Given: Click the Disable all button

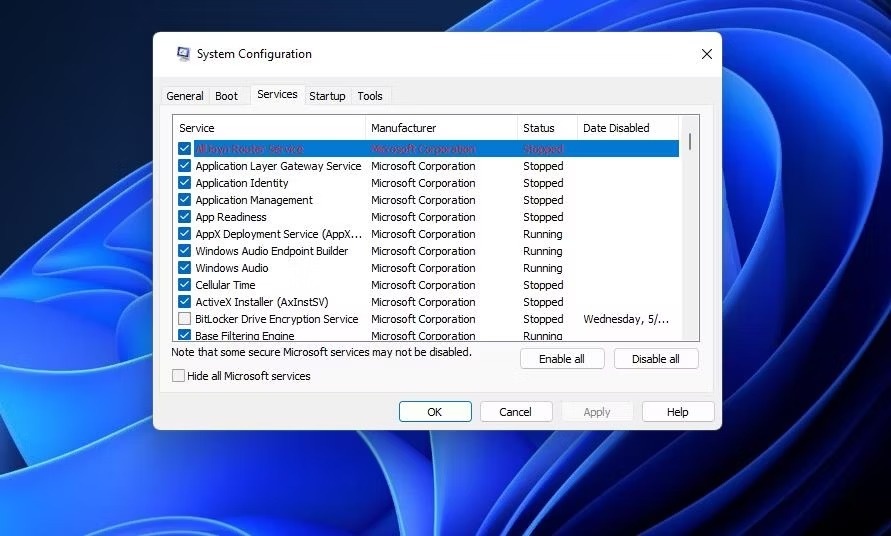Looking at the screenshot, I should coord(656,359).
